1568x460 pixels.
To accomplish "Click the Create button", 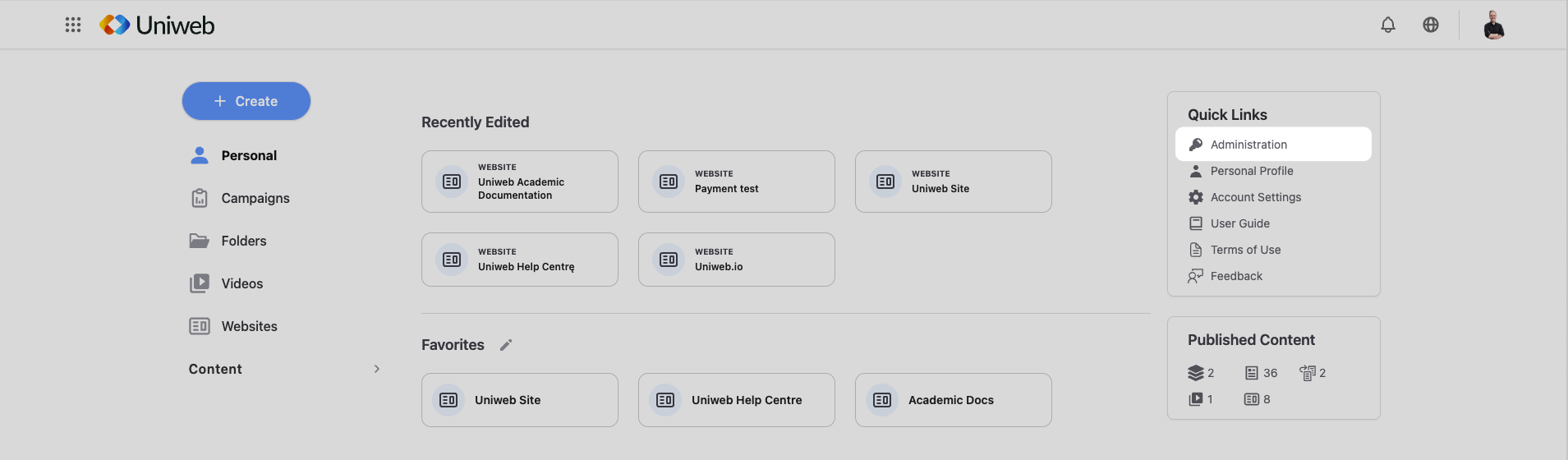I will 246,101.
